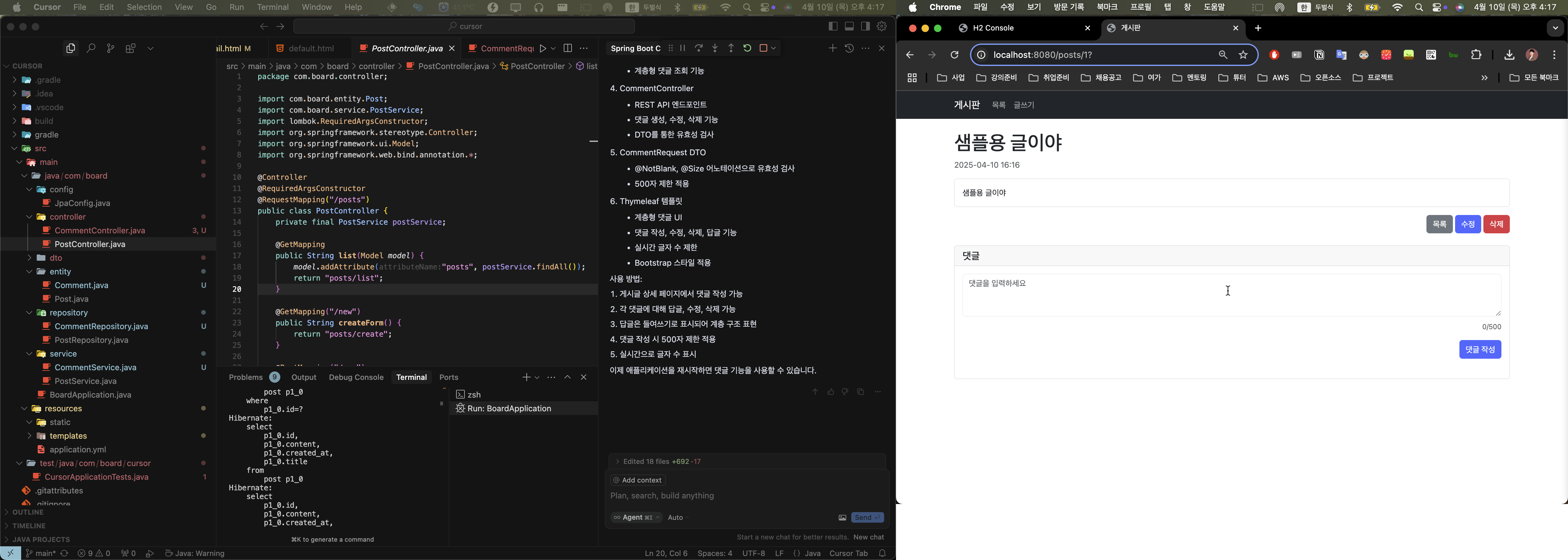
Task: Toggle the primary sidebar layout button
Action: (x=833, y=26)
